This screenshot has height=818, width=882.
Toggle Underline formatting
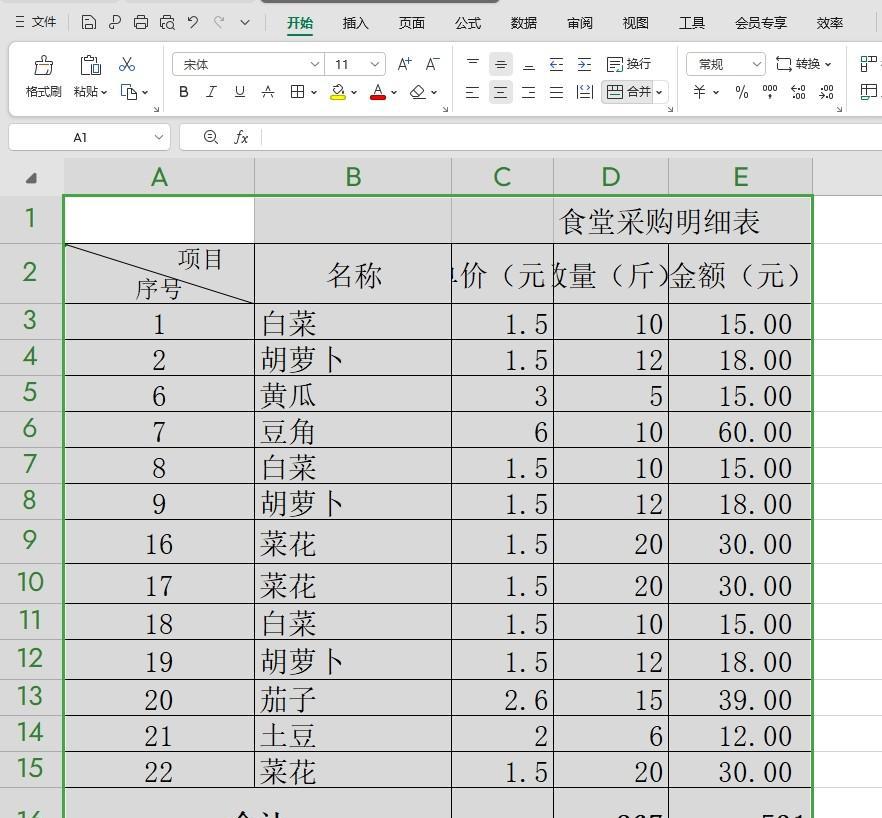pyautogui.click(x=240, y=92)
